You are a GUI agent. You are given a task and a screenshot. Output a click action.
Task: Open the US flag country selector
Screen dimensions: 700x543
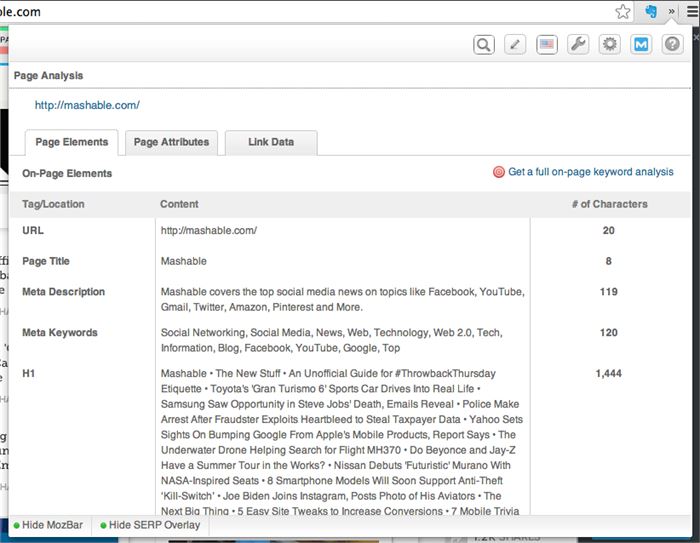546,44
